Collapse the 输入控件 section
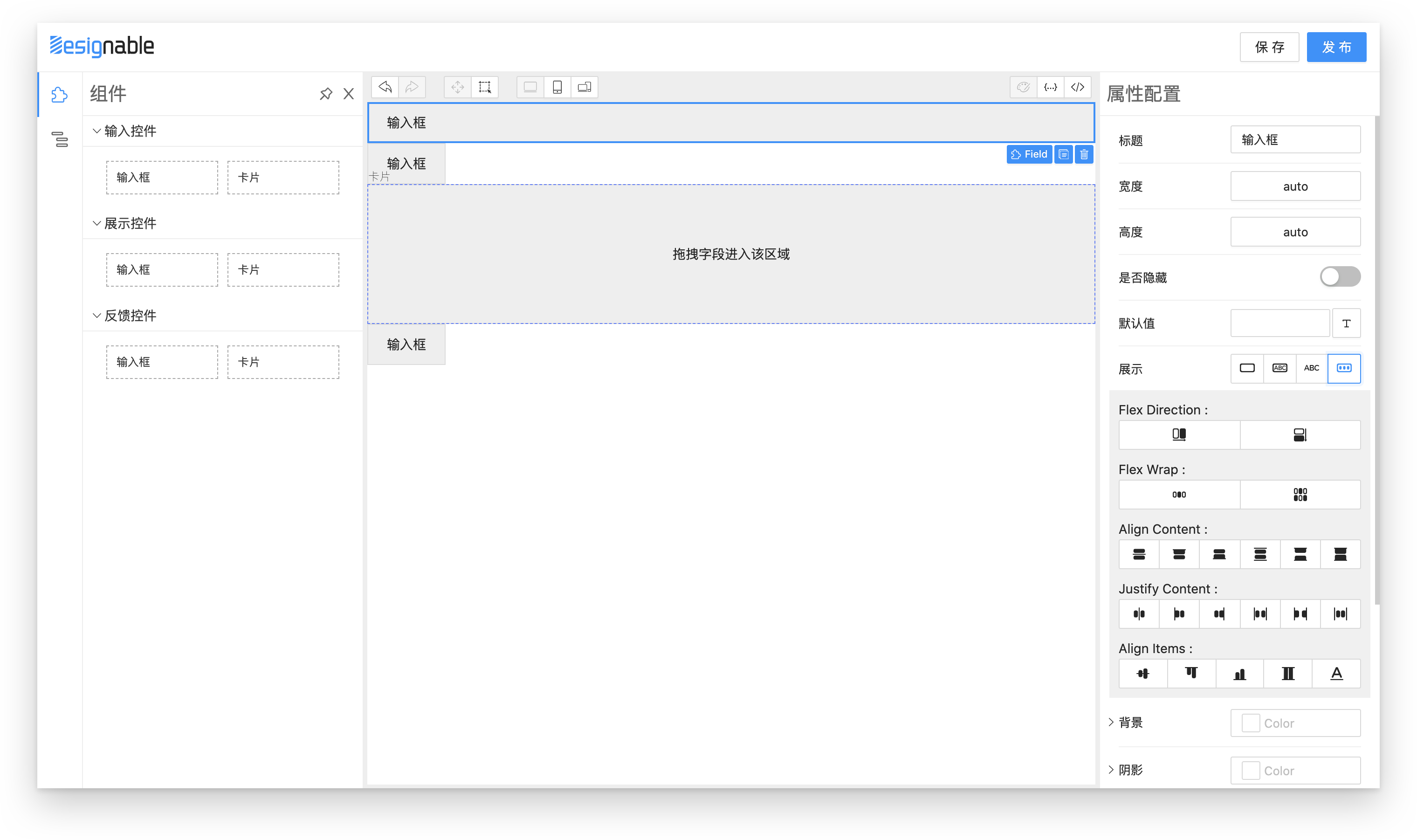1417x840 pixels. (x=97, y=131)
